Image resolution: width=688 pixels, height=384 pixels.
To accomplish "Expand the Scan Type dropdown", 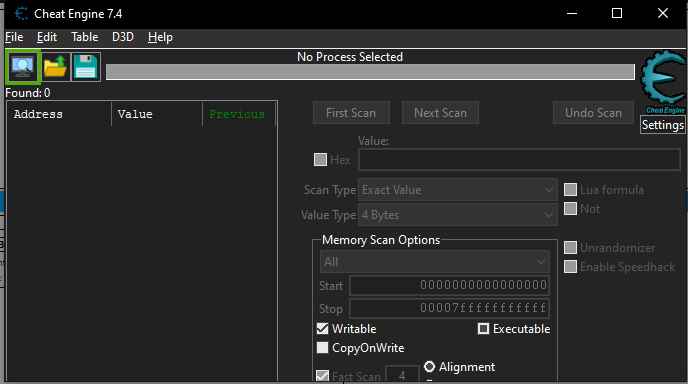I will (x=458, y=190).
